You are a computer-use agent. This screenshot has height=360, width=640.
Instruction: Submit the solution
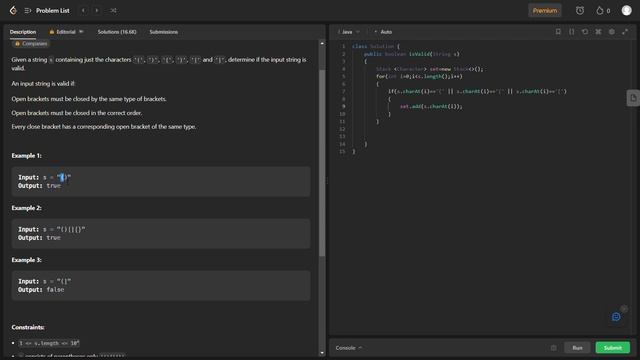click(x=613, y=348)
